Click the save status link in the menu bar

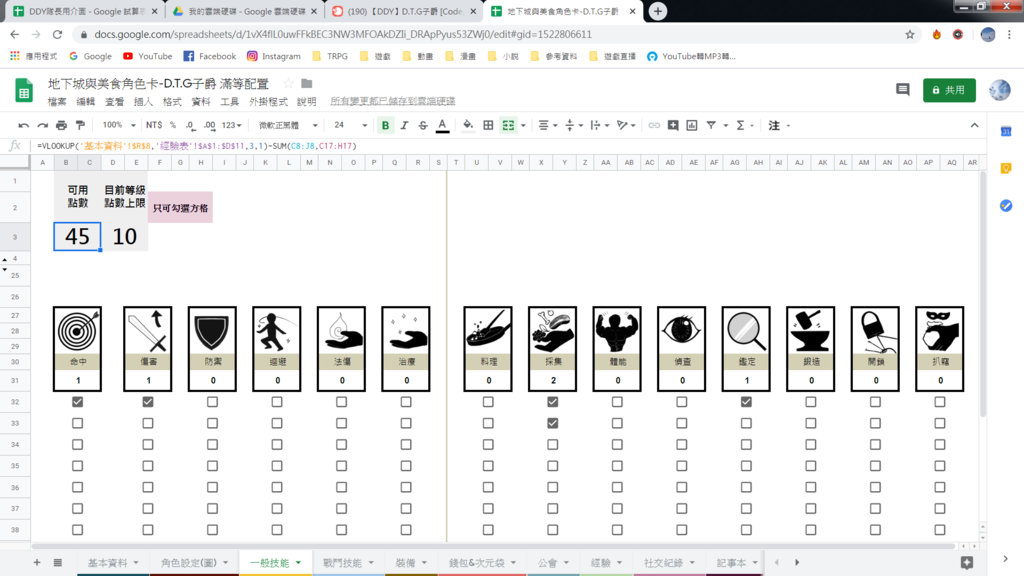tap(392, 101)
